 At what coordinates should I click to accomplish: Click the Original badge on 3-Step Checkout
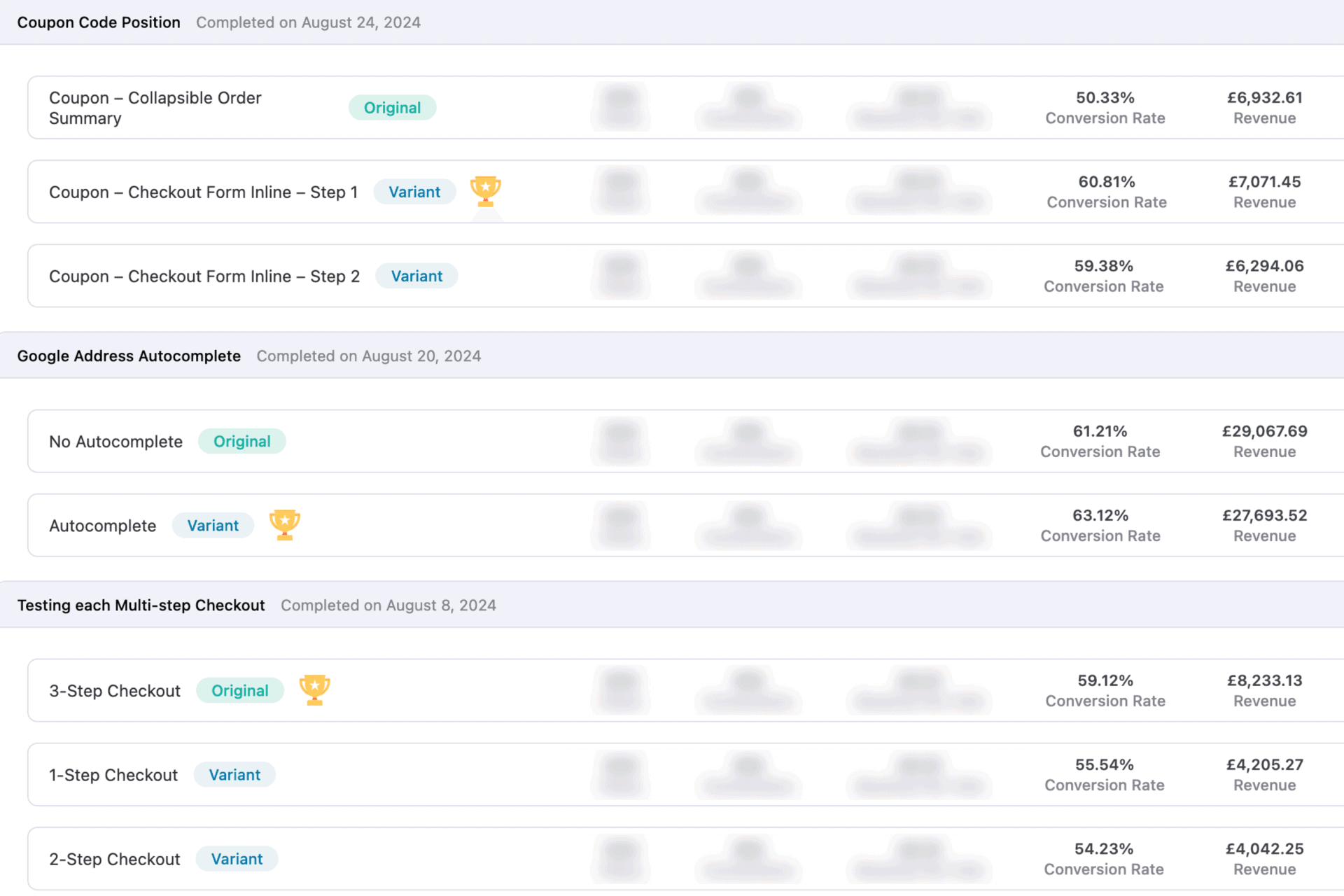click(x=240, y=690)
